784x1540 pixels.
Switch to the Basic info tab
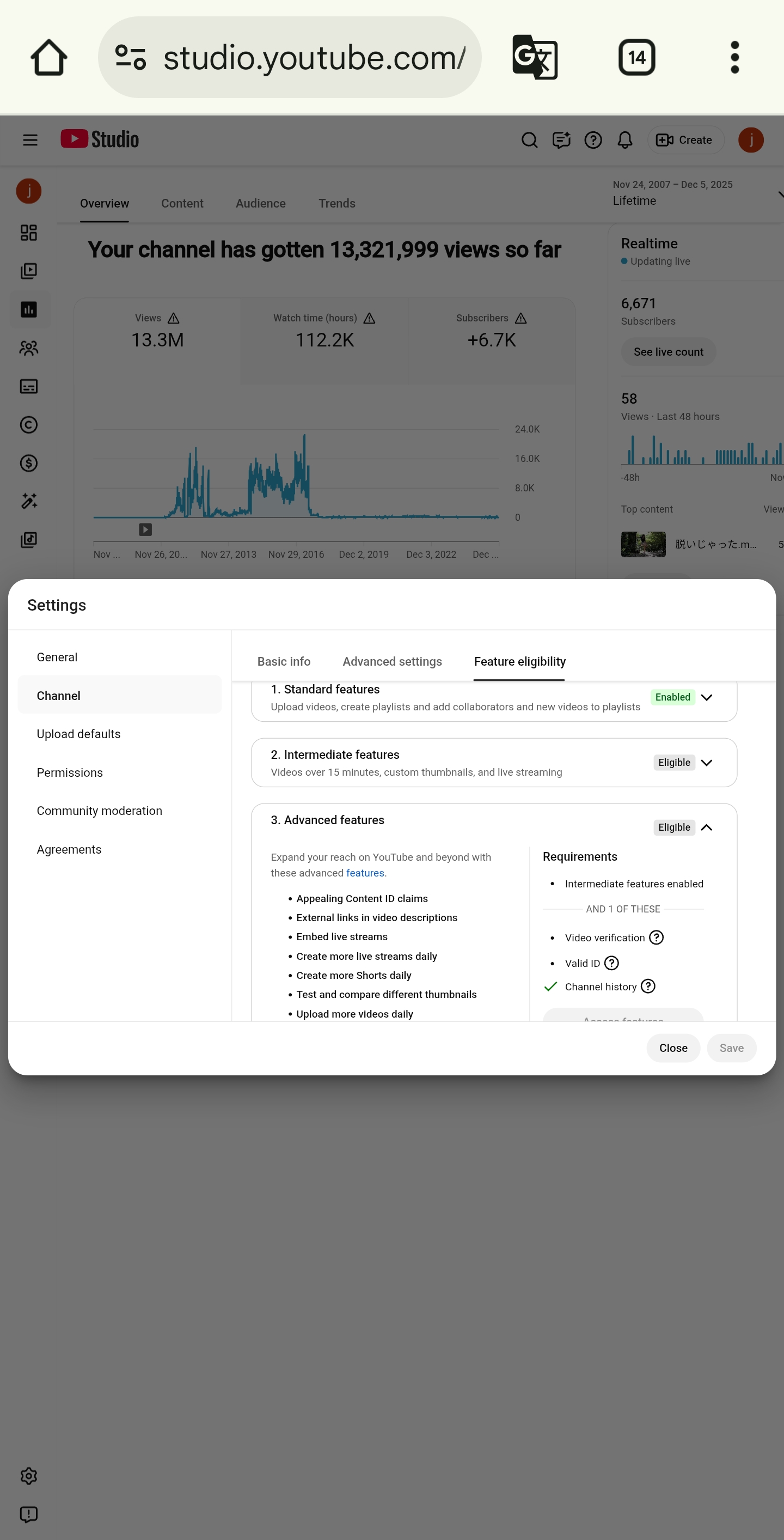[284, 661]
